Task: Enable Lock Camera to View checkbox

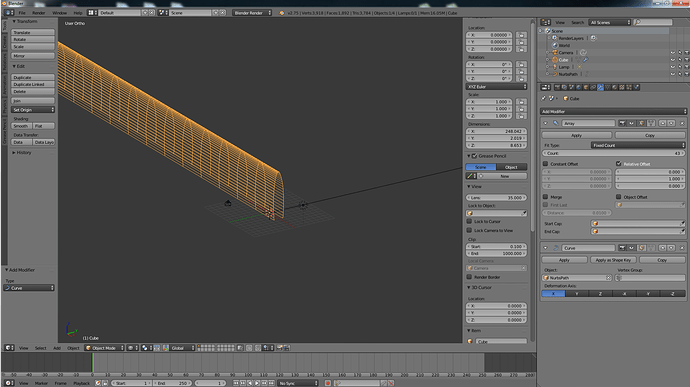Action: [469, 230]
